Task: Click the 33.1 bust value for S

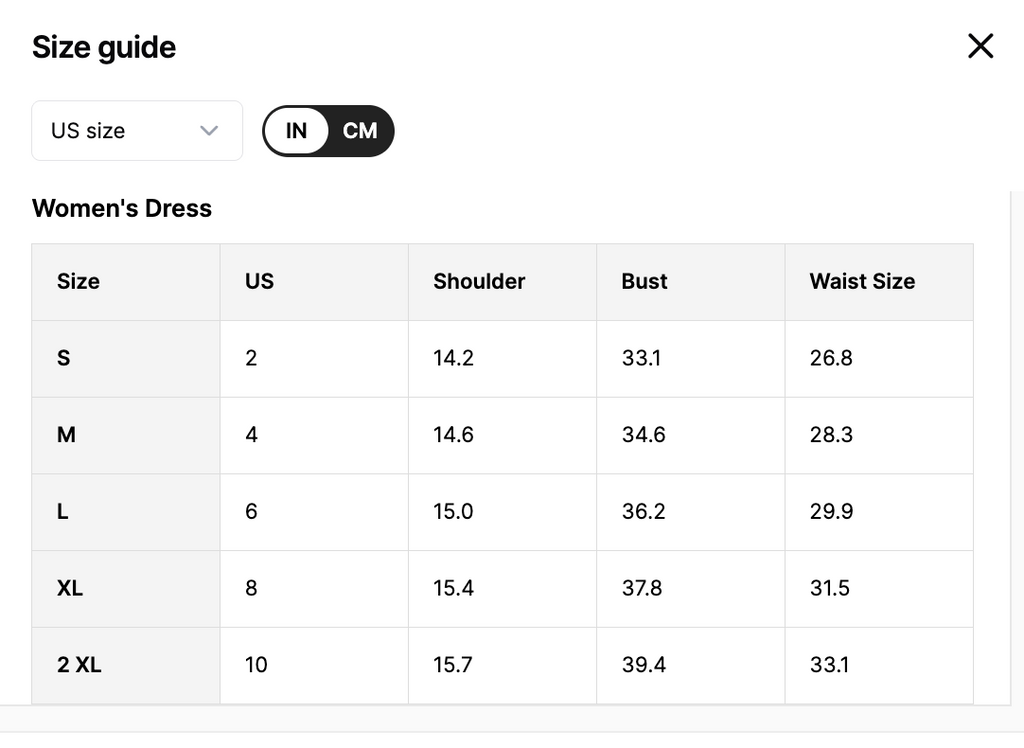Action: [641, 358]
